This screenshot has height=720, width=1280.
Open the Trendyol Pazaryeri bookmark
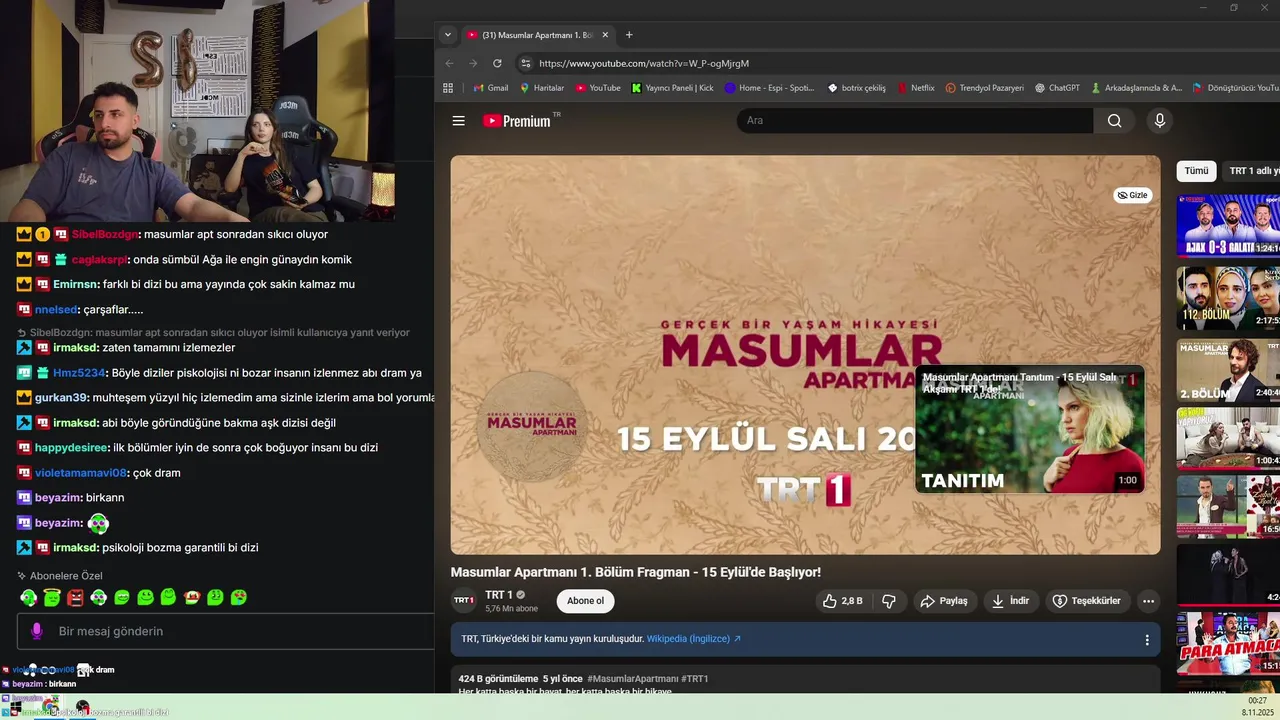[x=985, y=88]
